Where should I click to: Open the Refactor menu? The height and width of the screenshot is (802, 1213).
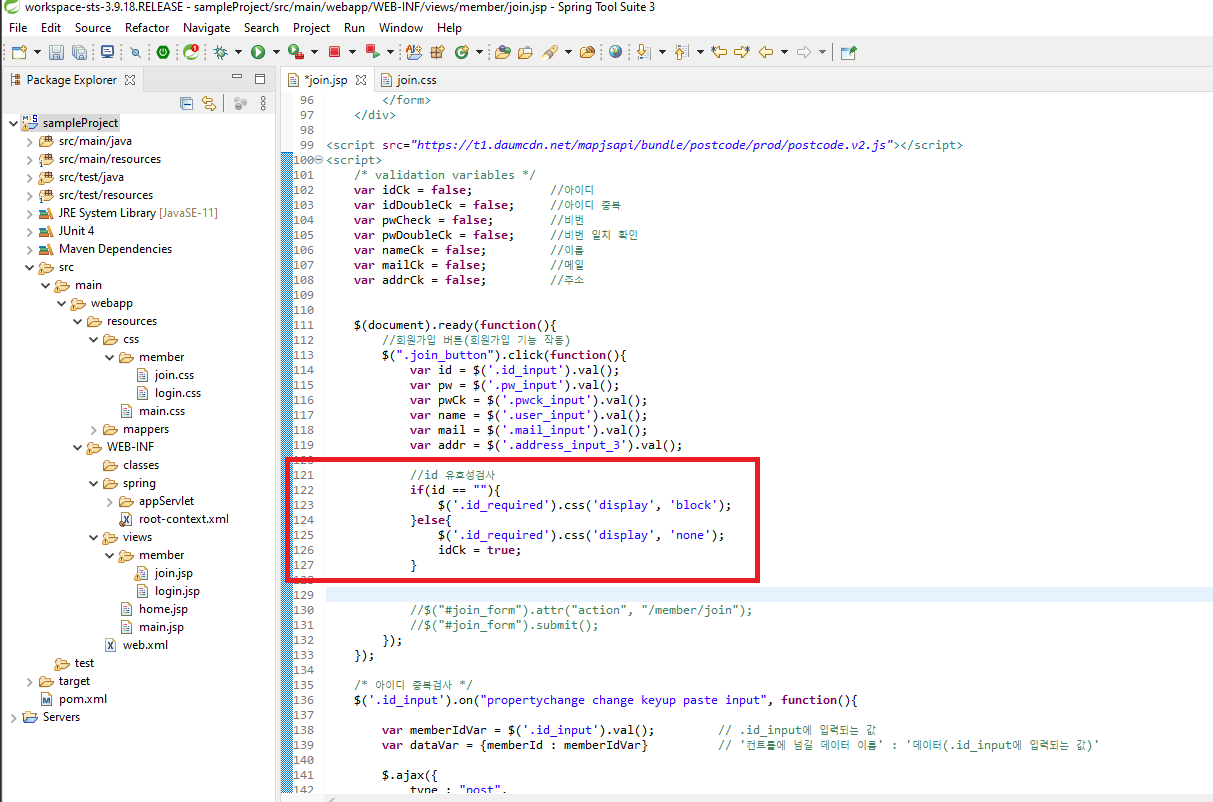coord(147,28)
